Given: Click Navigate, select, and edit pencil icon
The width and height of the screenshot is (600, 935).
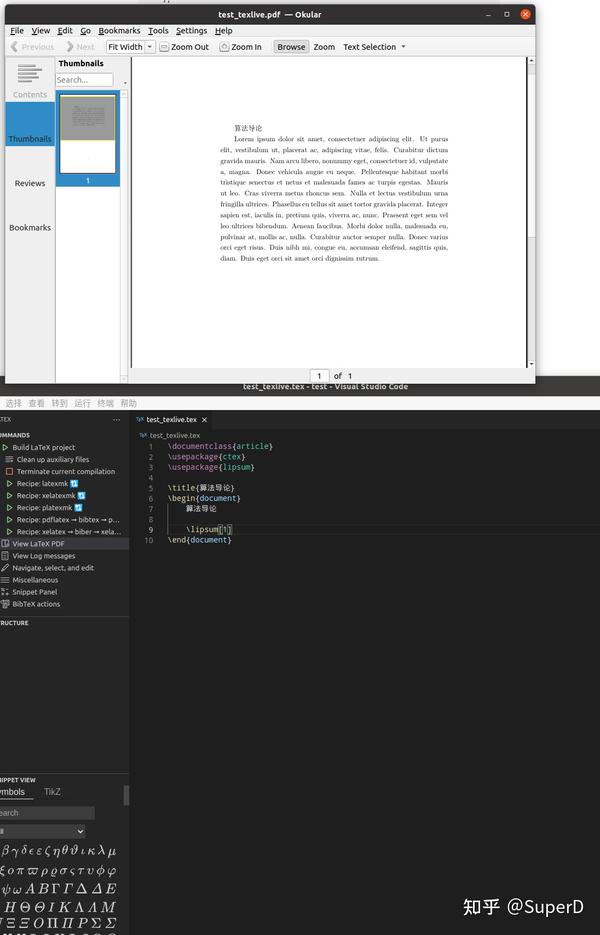Looking at the screenshot, I should coord(5,568).
